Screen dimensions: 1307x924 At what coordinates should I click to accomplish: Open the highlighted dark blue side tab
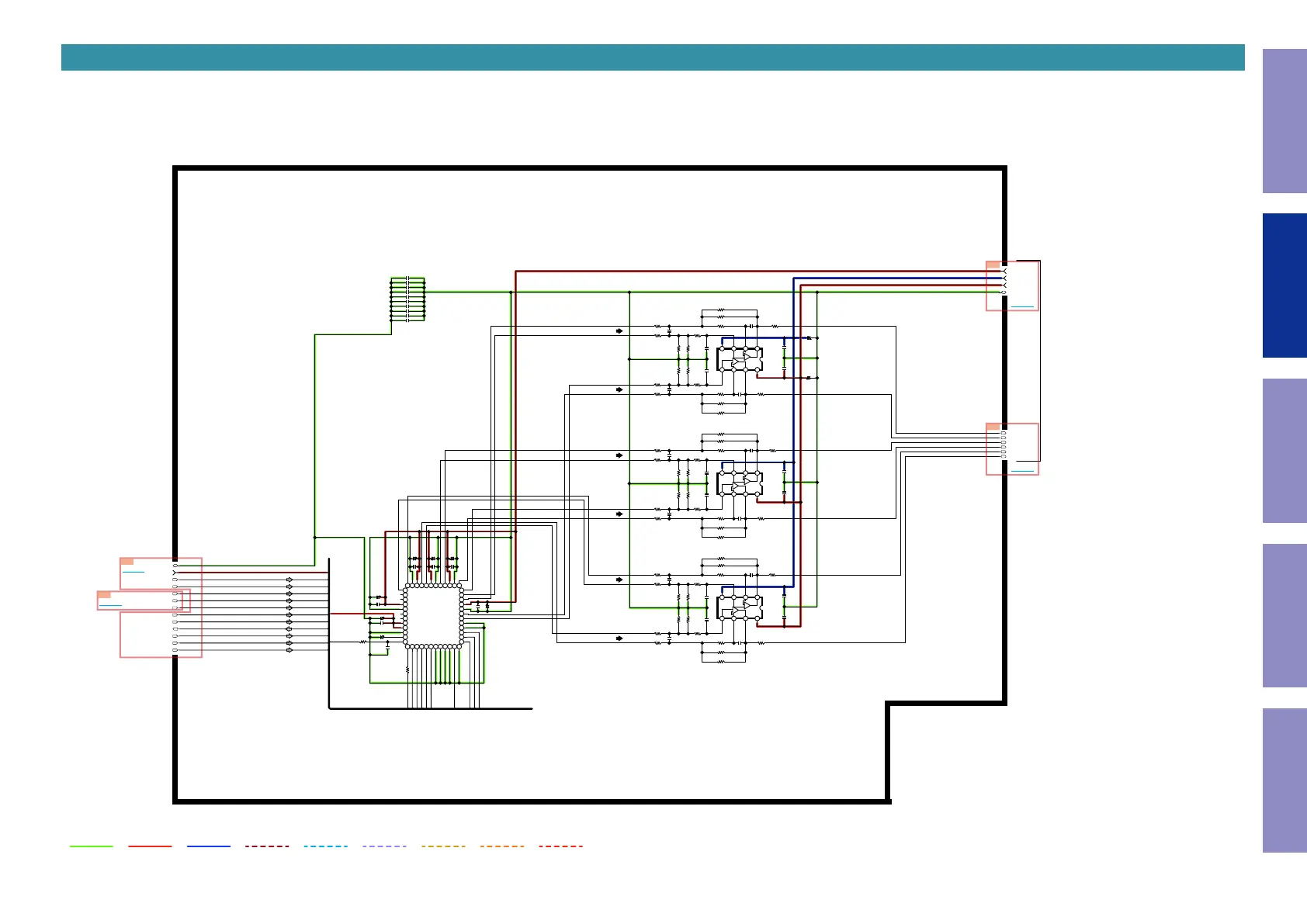(1284, 286)
